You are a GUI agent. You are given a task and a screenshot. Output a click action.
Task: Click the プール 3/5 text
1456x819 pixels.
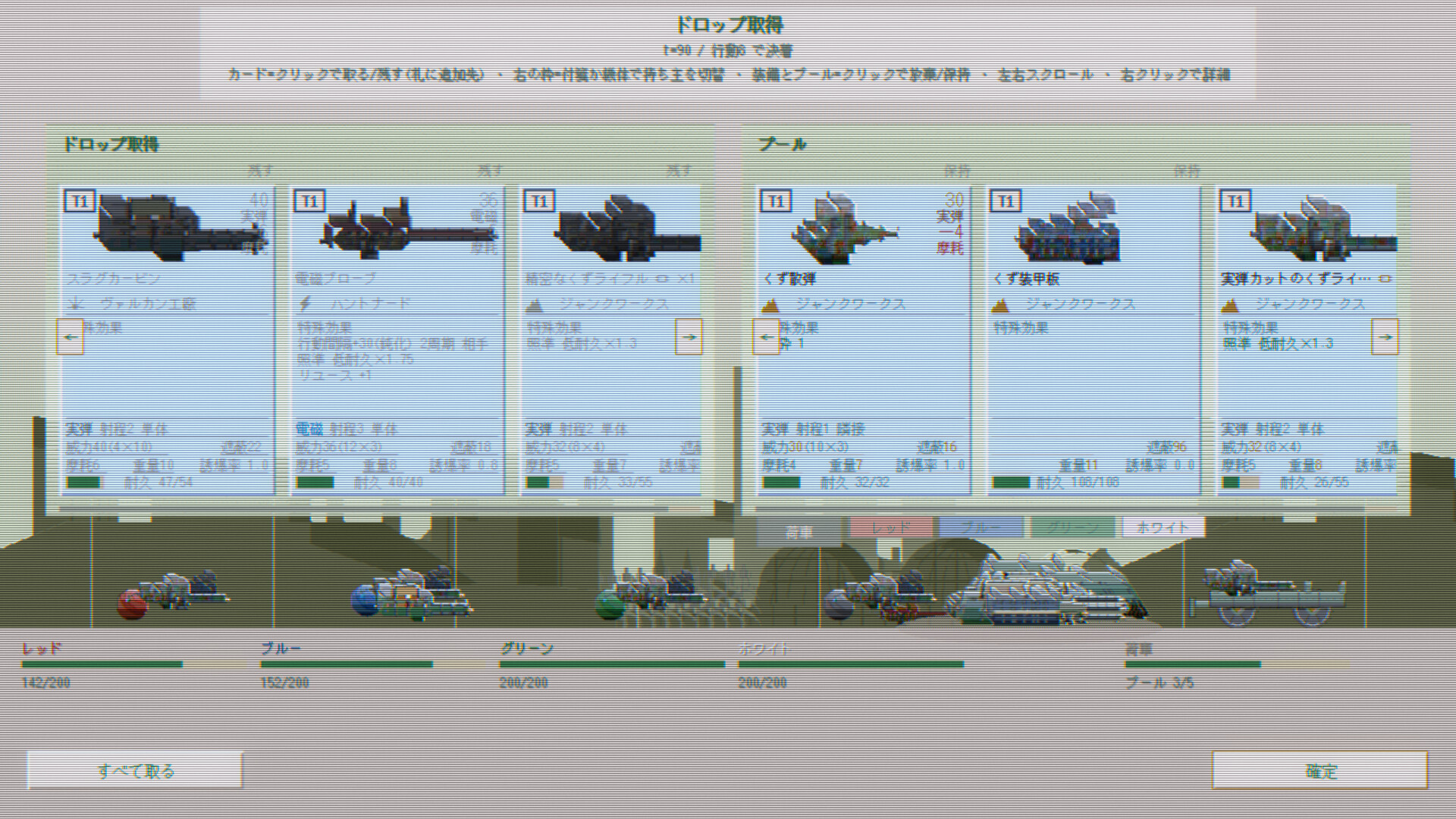1159,682
